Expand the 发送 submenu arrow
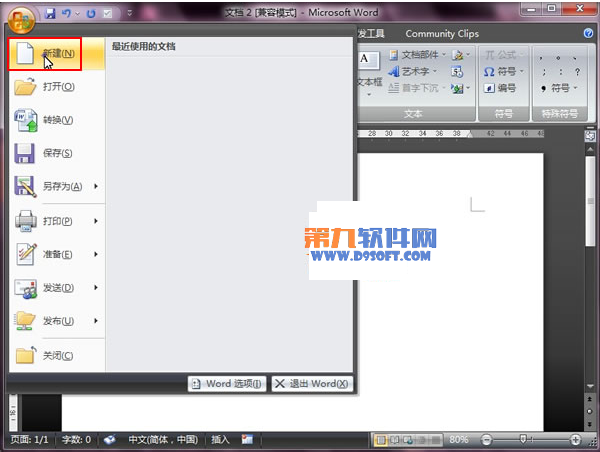This screenshot has width=600, height=452. (x=96, y=288)
